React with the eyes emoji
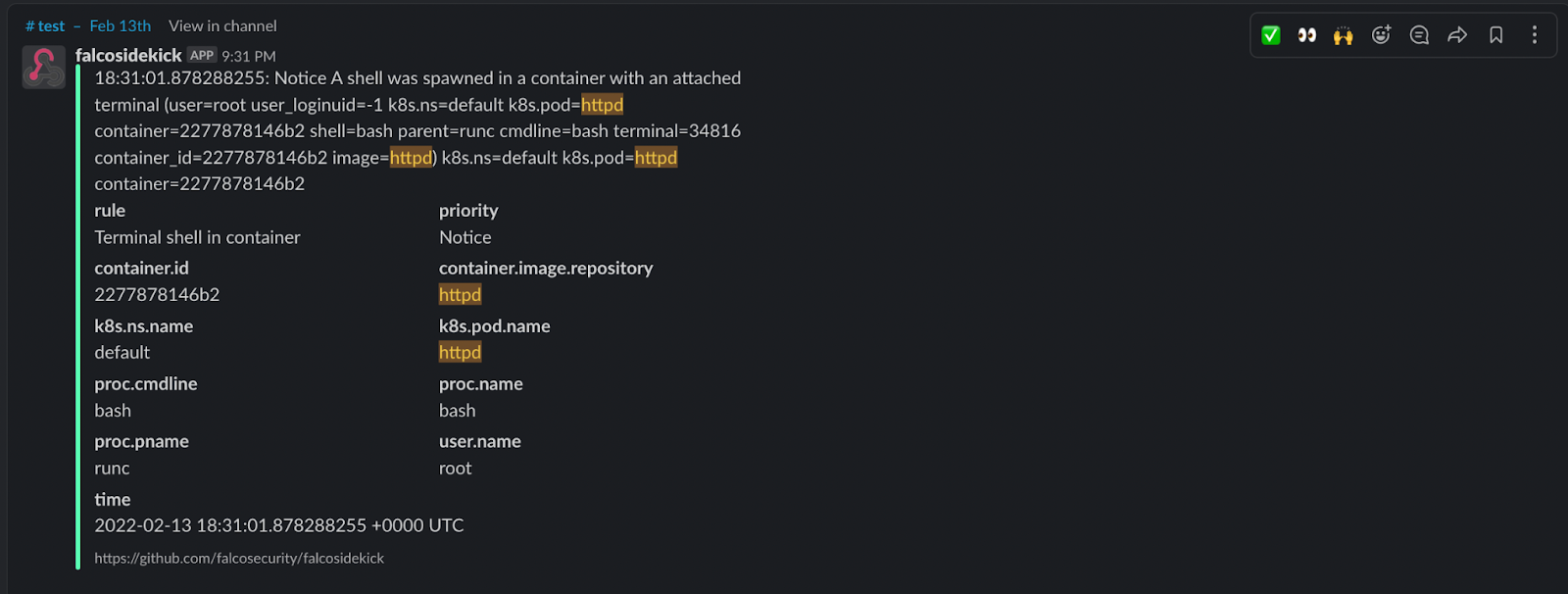 1306,35
